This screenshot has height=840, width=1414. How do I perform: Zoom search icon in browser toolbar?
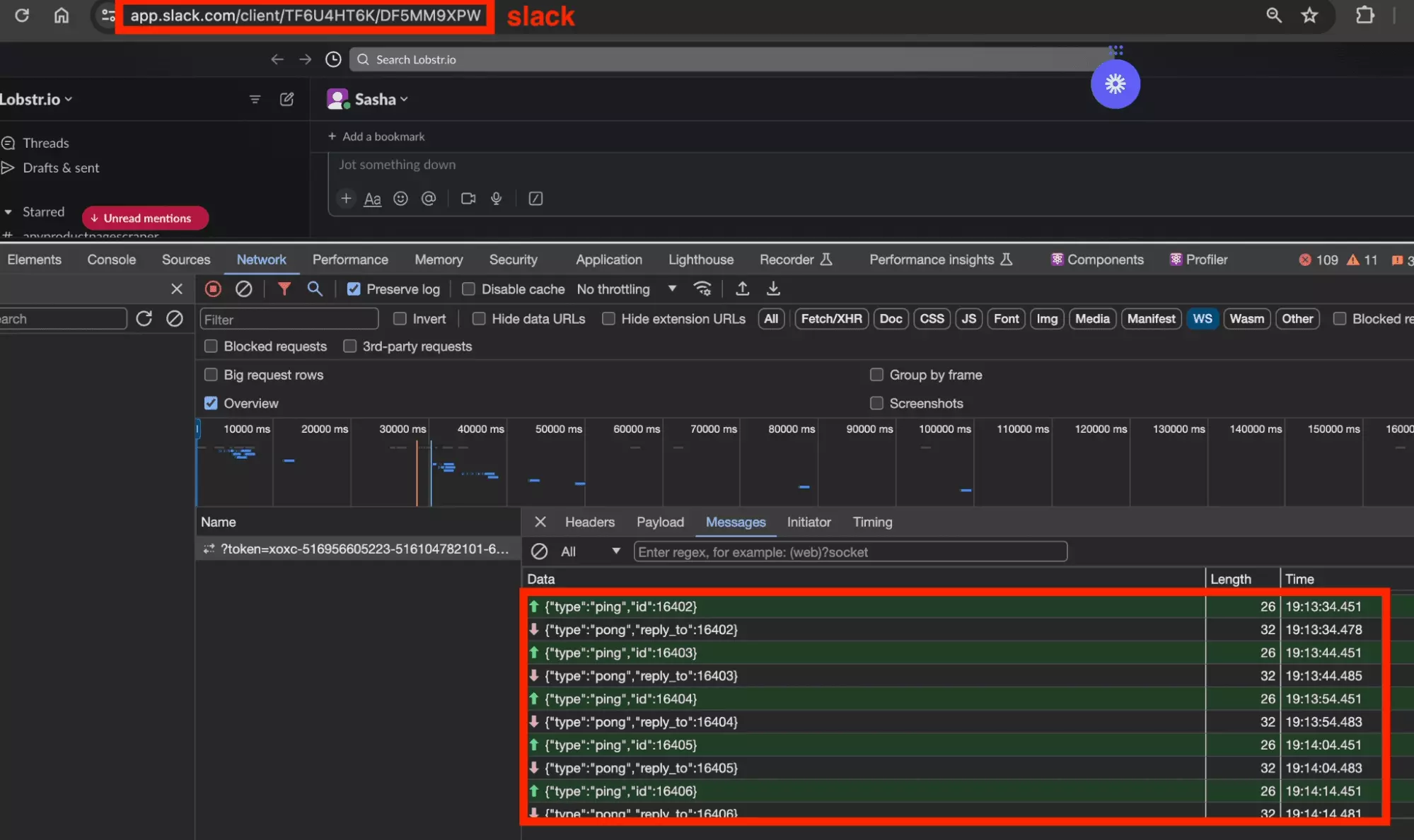pyautogui.click(x=1273, y=15)
